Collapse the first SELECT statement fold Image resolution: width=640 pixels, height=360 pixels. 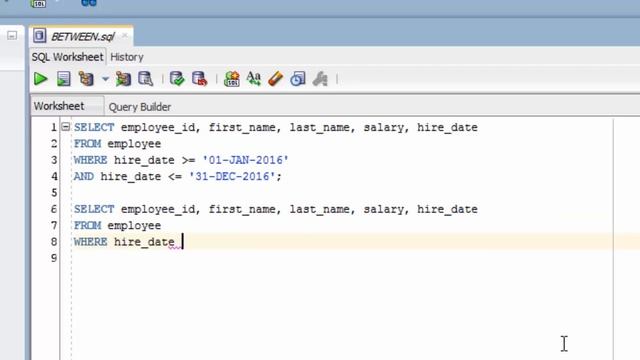coord(66,127)
